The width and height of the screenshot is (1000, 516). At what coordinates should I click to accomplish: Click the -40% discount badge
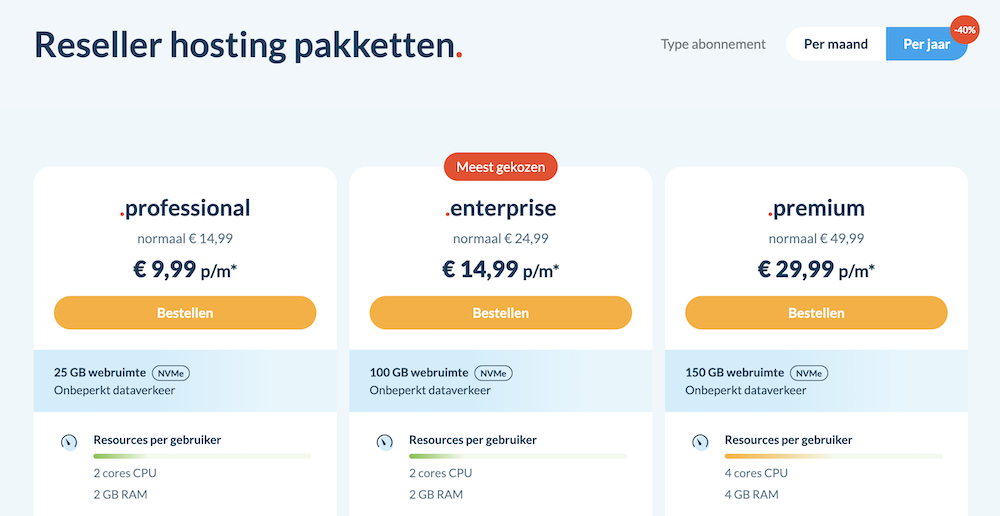coord(965,31)
